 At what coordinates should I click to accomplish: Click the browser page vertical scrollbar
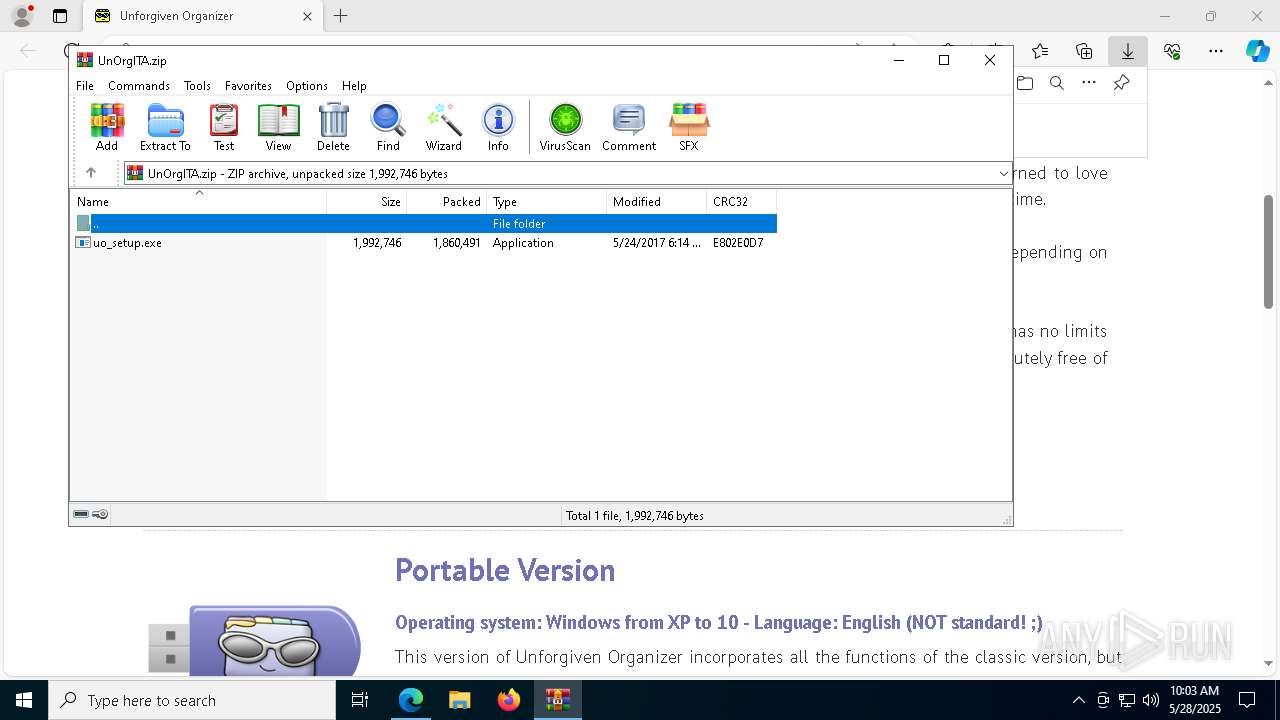[x=1269, y=252]
